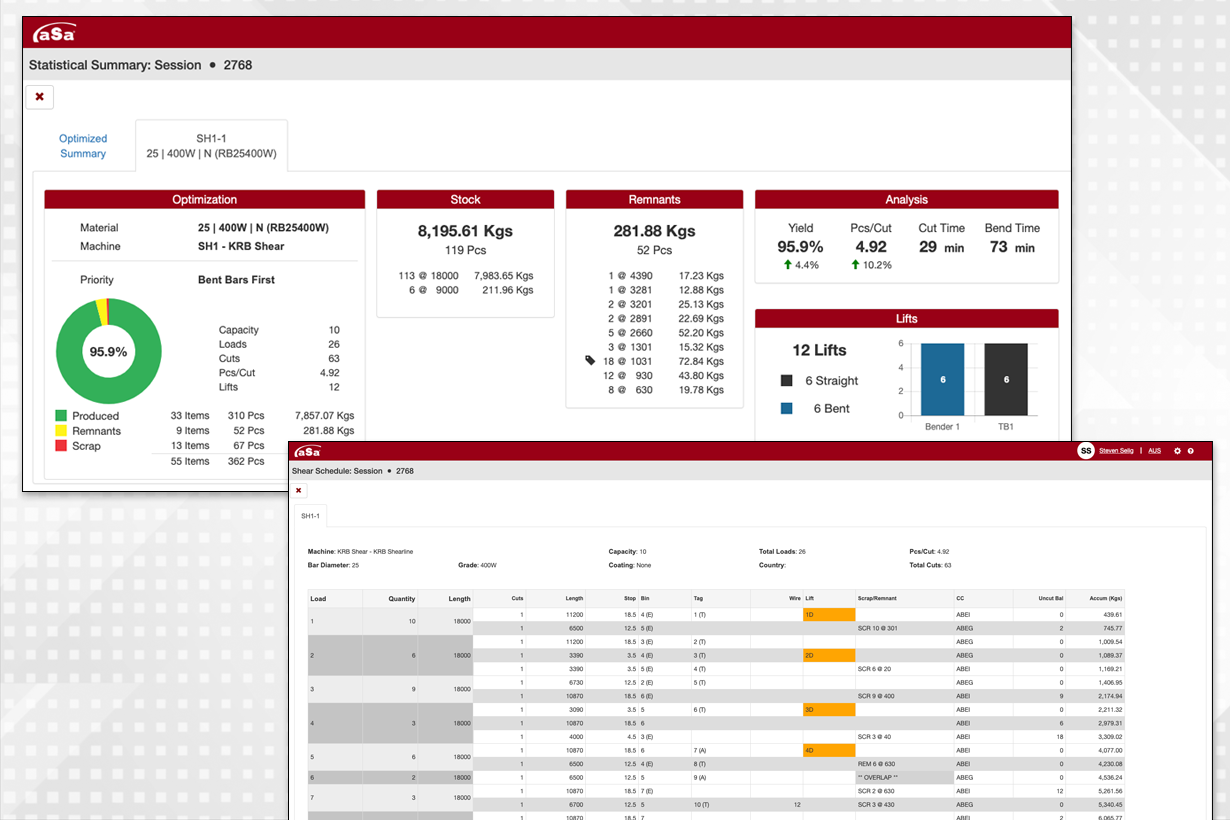The width and height of the screenshot is (1230, 820).
Task: Click the 6 @ 9000 stock row
Action: click(x=465, y=291)
